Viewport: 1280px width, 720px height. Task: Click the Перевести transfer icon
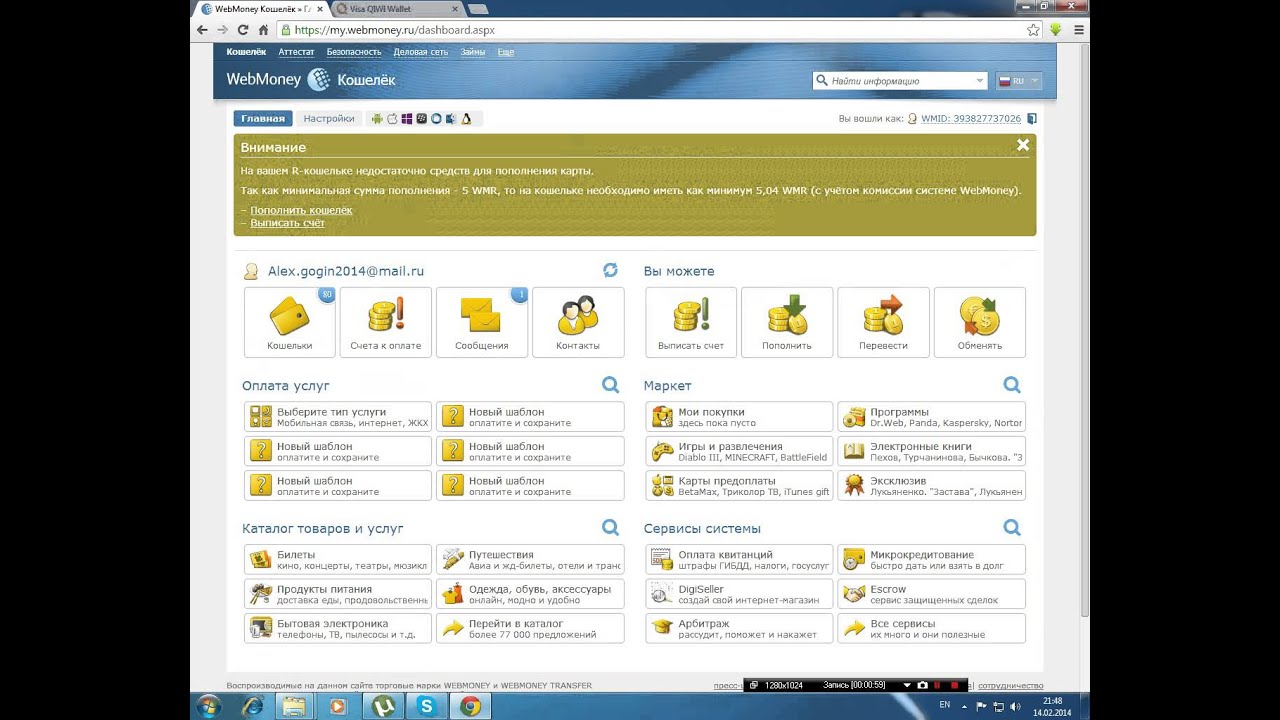(x=883, y=322)
